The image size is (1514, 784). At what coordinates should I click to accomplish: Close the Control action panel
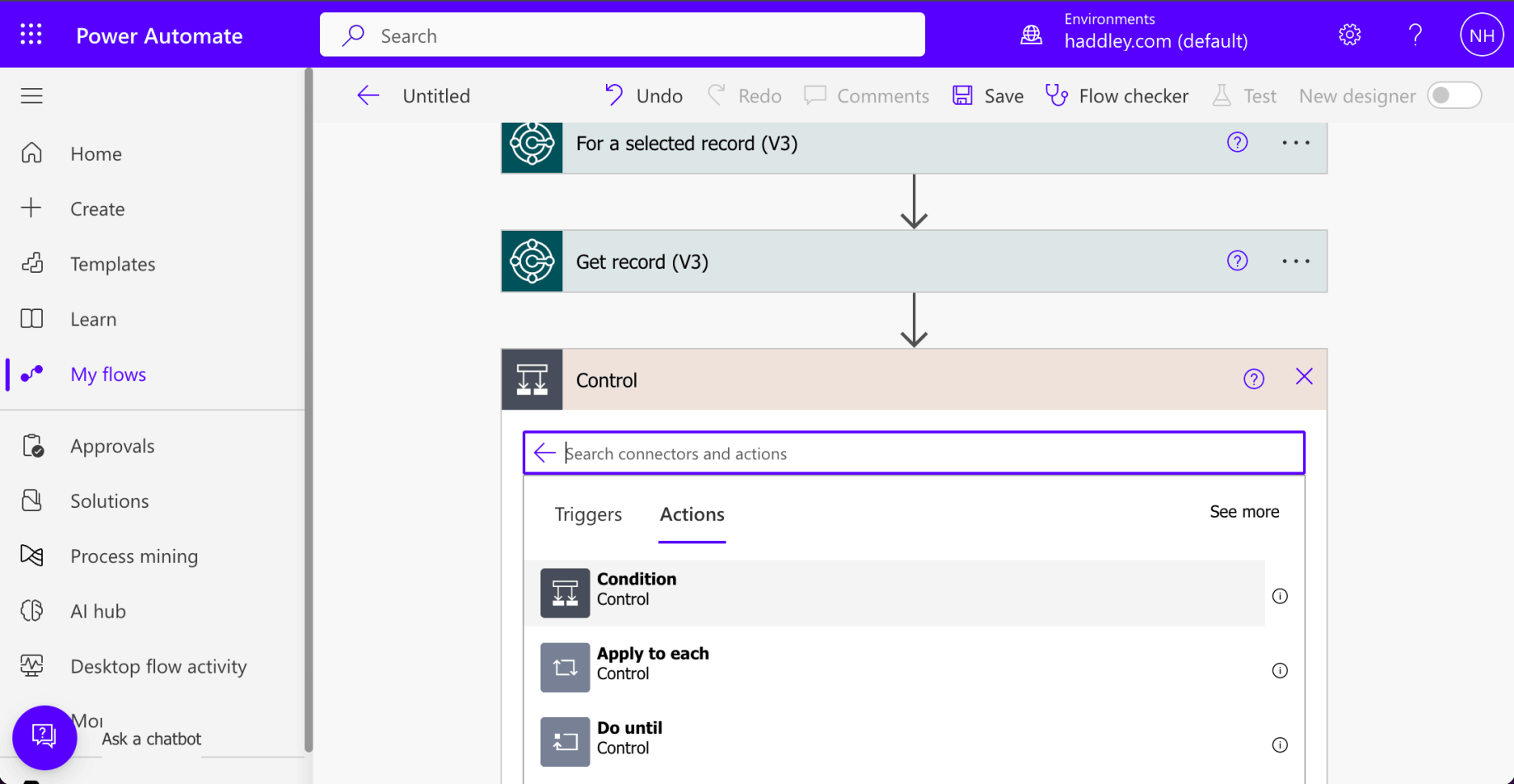pyautogui.click(x=1304, y=378)
